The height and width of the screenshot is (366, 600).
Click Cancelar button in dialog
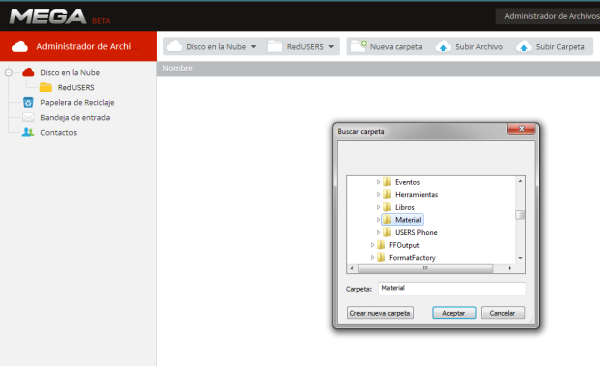coord(502,313)
